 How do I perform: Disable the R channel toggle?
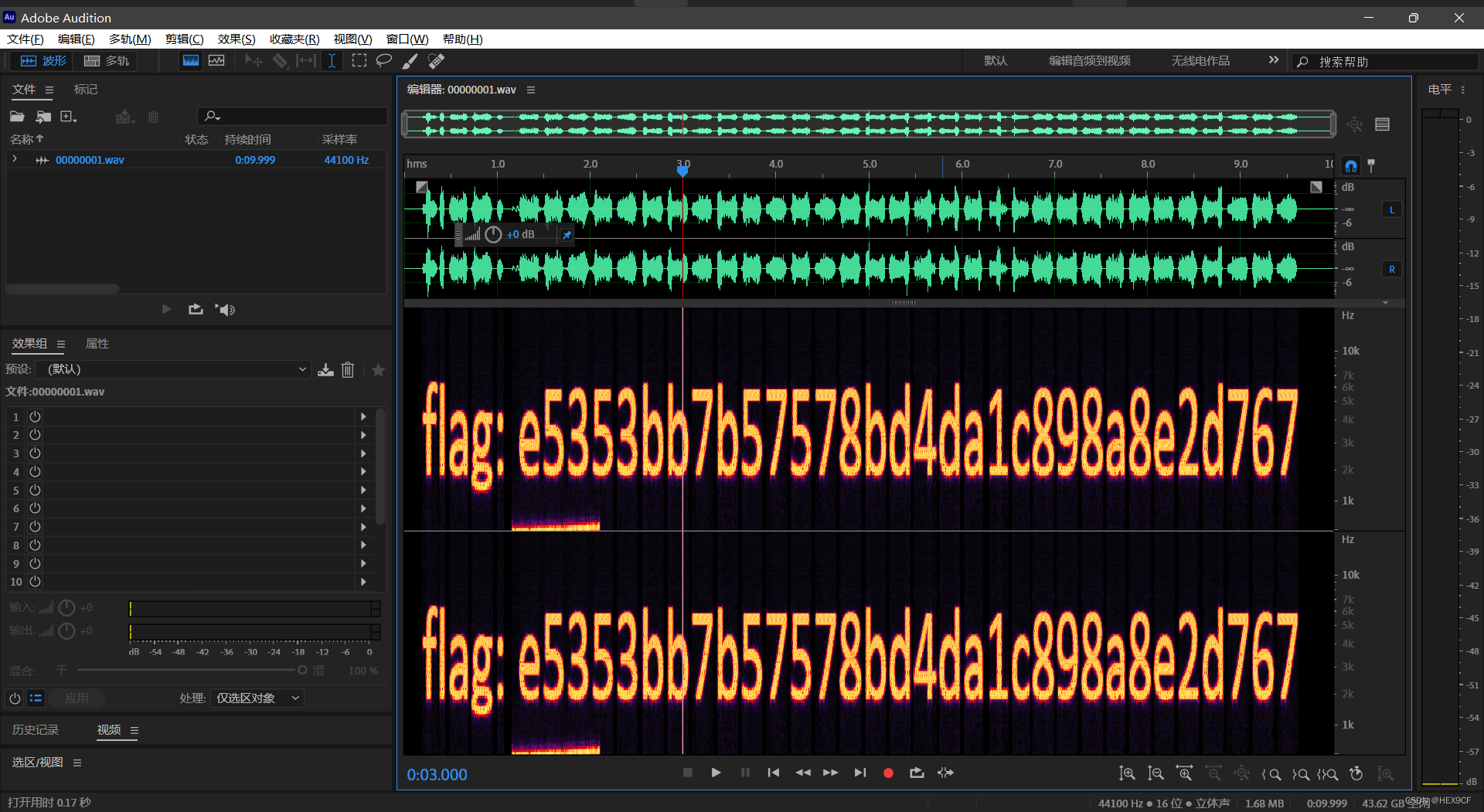click(1391, 269)
